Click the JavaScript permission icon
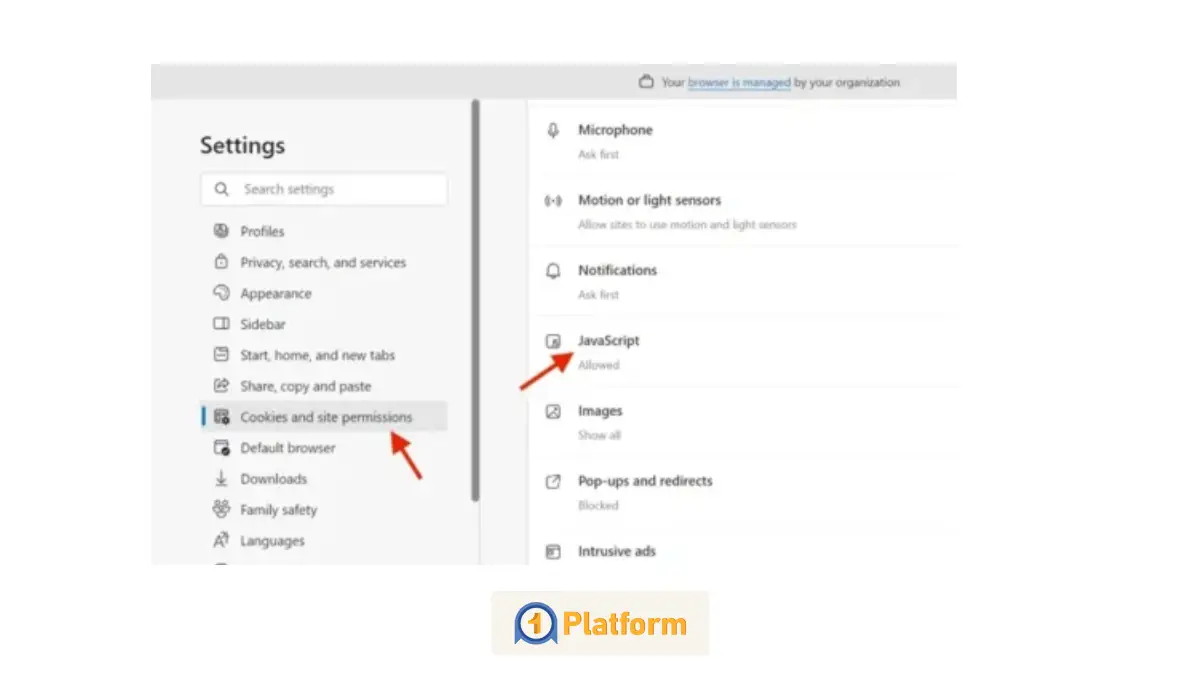 pos(553,341)
